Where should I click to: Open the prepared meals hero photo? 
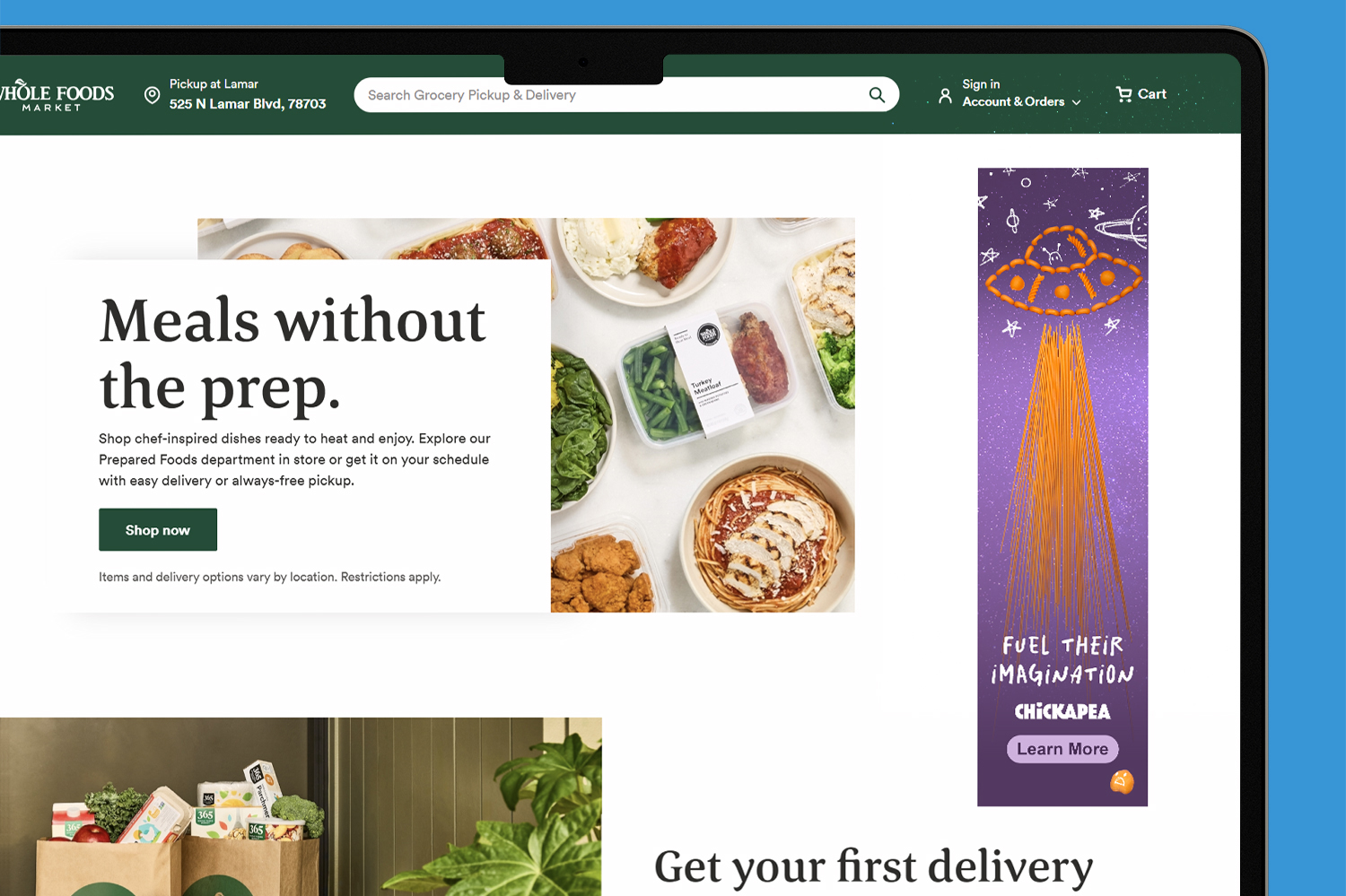703,415
